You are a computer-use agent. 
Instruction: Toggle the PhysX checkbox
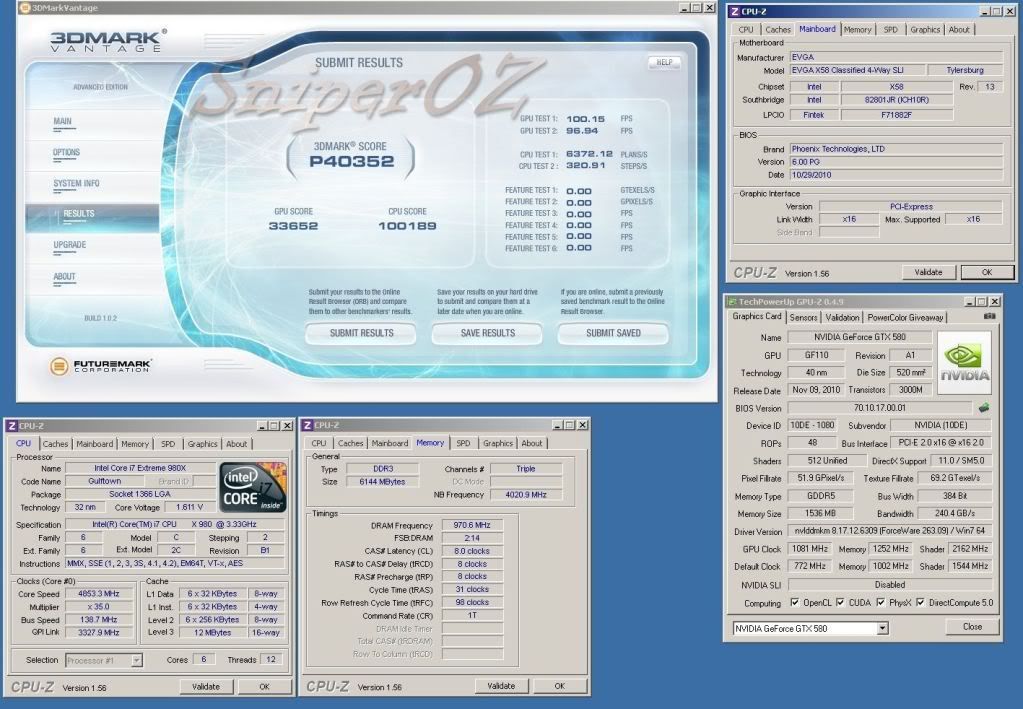click(x=880, y=603)
